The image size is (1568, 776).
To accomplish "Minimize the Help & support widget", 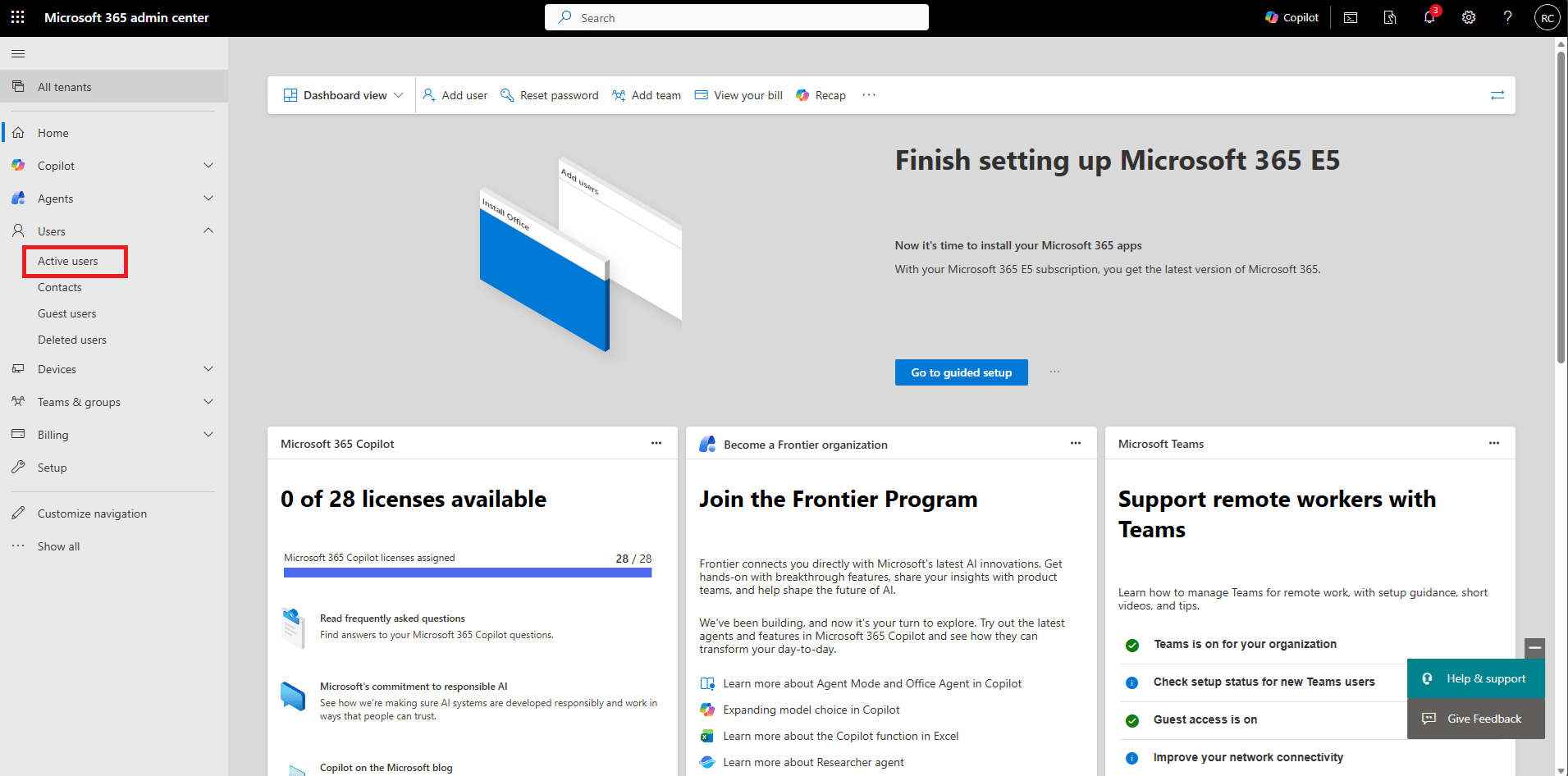I will click(x=1534, y=648).
